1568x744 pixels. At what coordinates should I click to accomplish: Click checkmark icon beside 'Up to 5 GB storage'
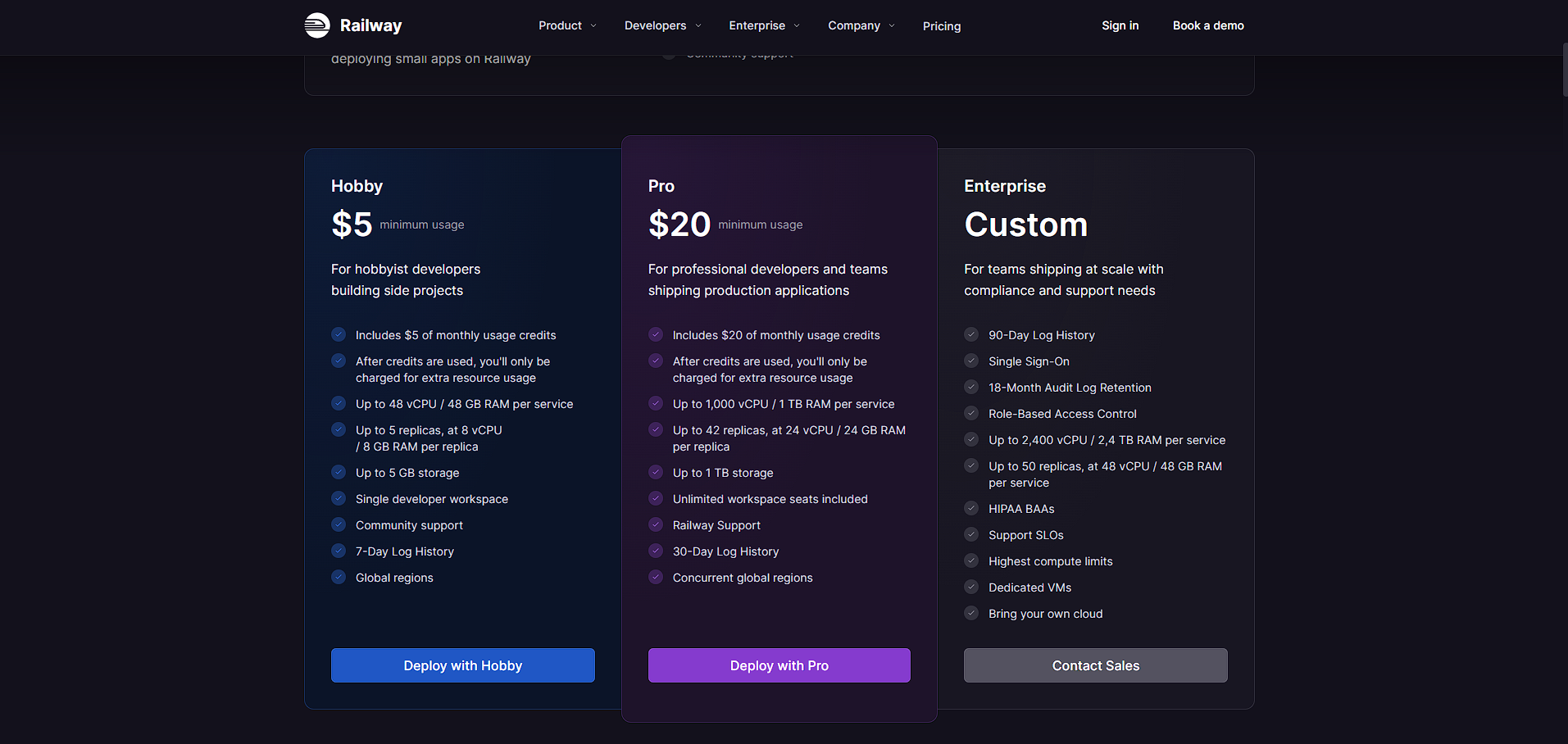[x=339, y=472]
